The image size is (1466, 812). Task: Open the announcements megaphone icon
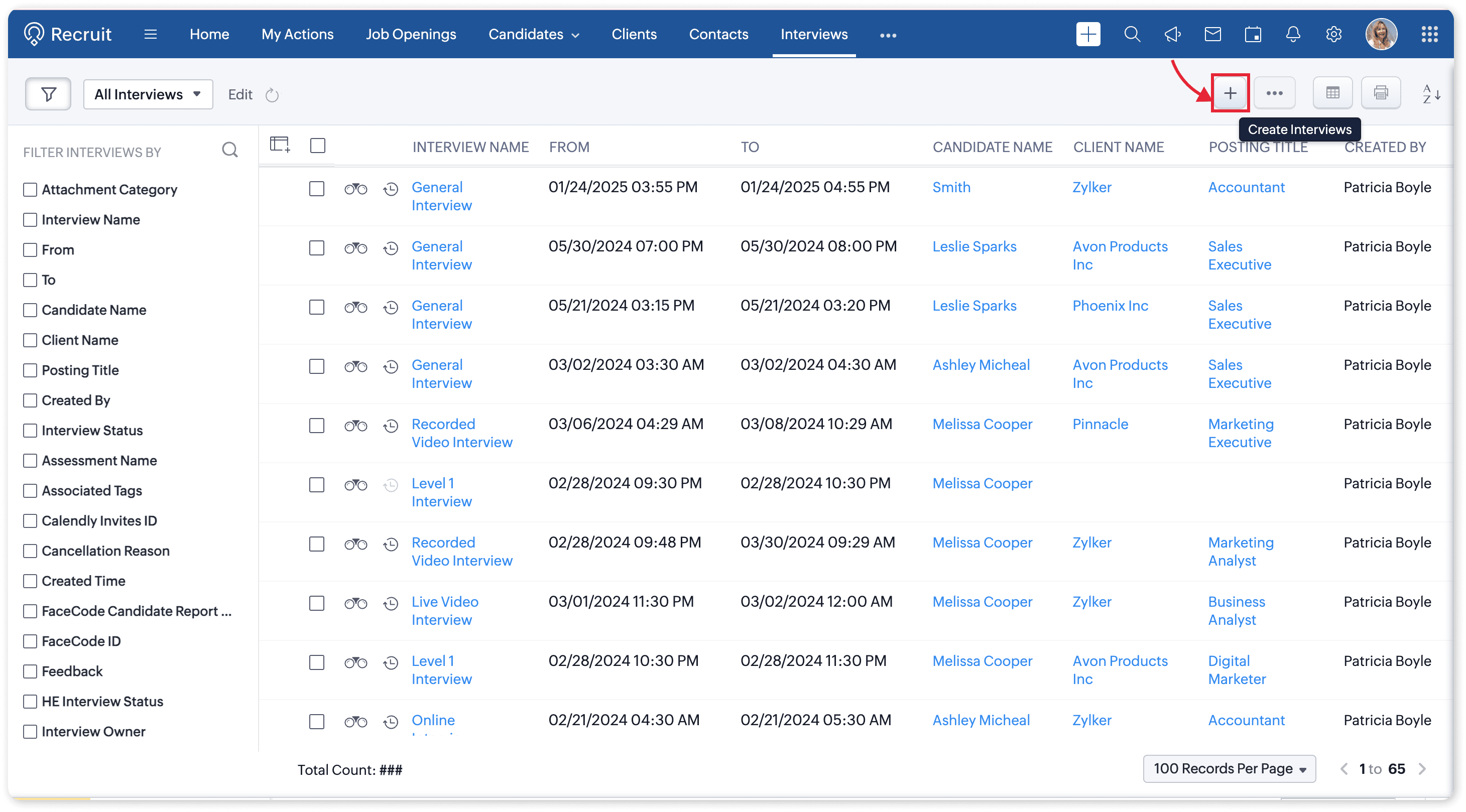(1172, 35)
